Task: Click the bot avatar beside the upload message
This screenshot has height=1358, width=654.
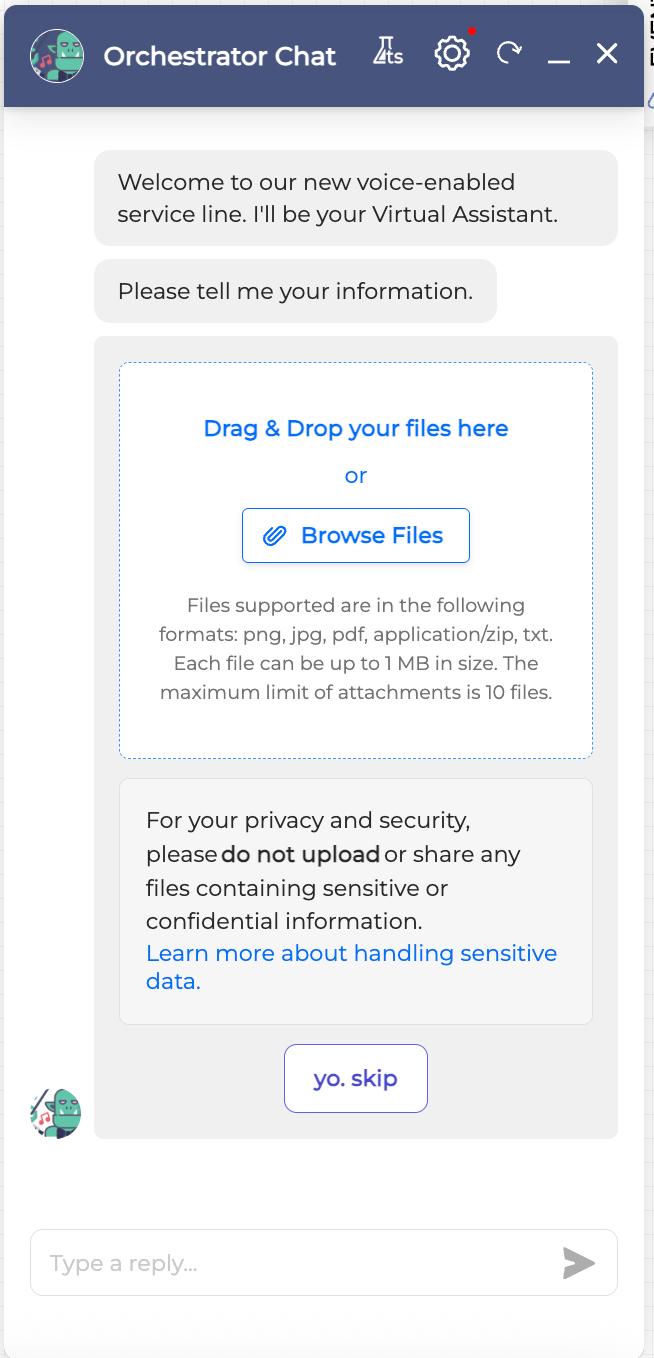Action: coord(56,1113)
